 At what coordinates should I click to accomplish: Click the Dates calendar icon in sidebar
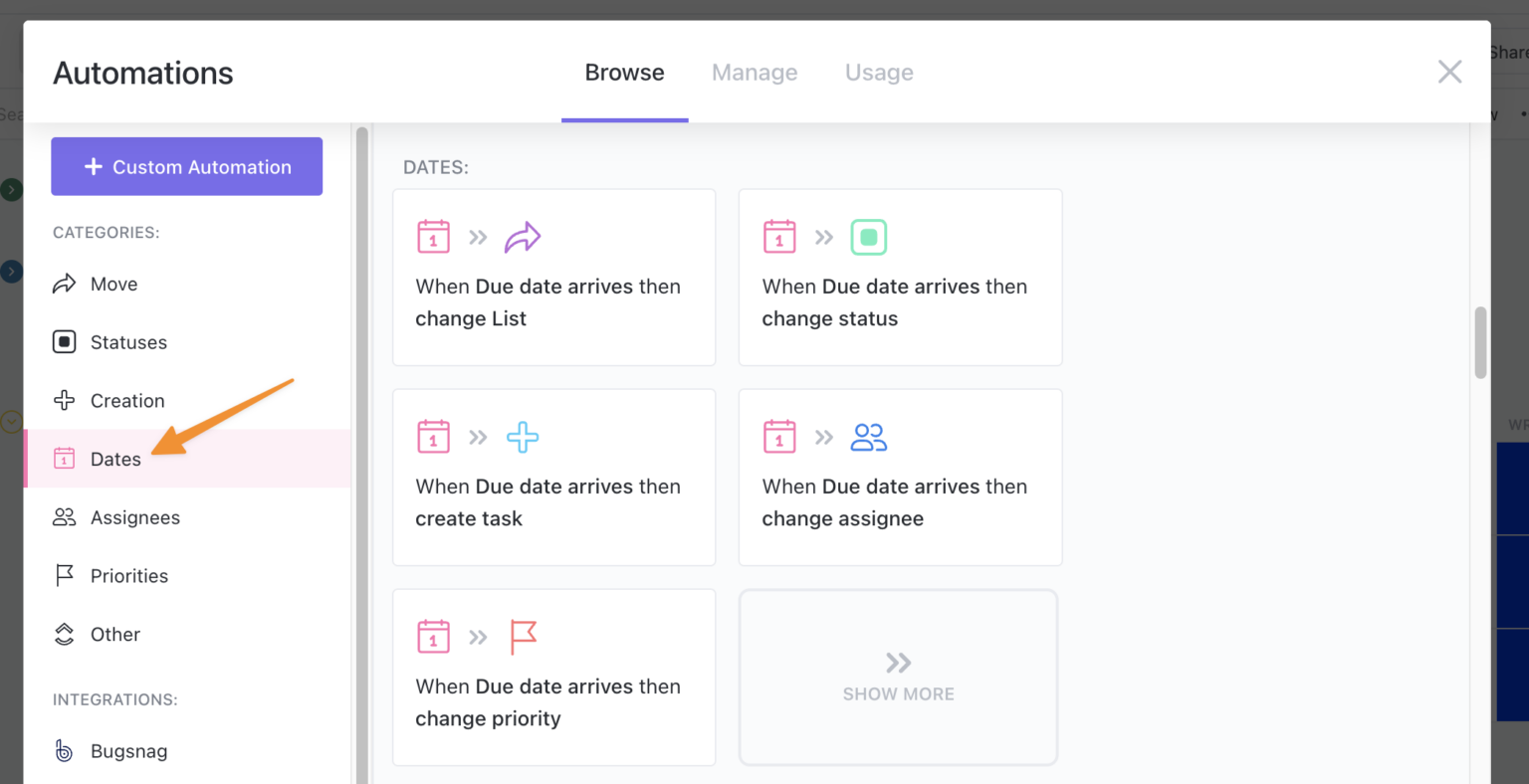pyautogui.click(x=63, y=459)
